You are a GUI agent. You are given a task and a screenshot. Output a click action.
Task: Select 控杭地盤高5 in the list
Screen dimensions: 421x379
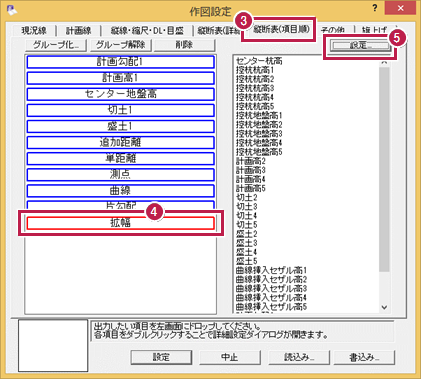pyautogui.click(x=259, y=152)
